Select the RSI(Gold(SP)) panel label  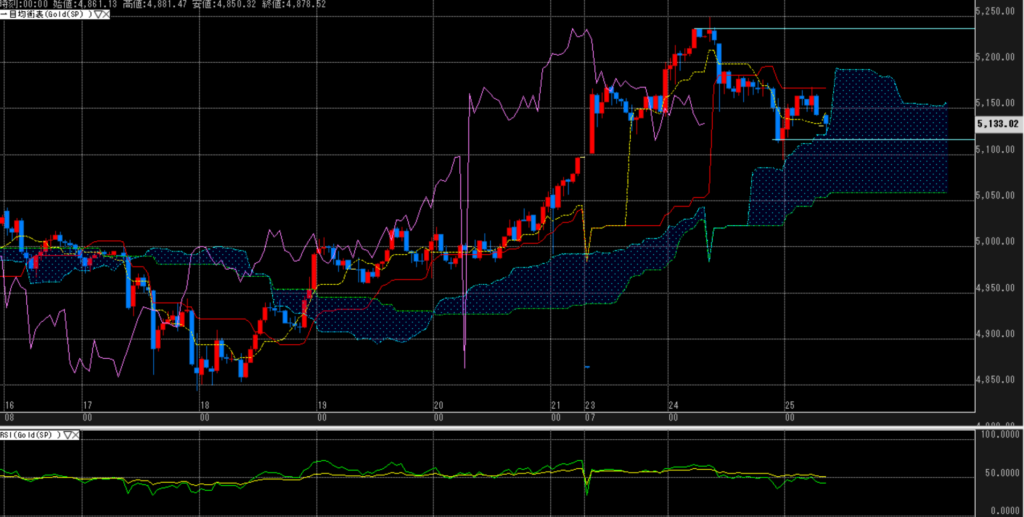click(x=28, y=435)
